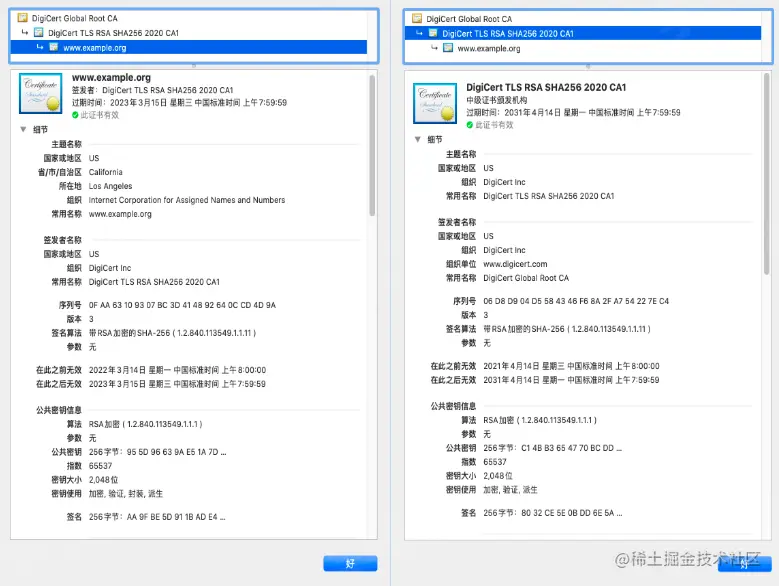Image resolution: width=779 pixels, height=586 pixels.
Task: Click intermediate CA certificate icon in right window tree
Action: (433, 33)
